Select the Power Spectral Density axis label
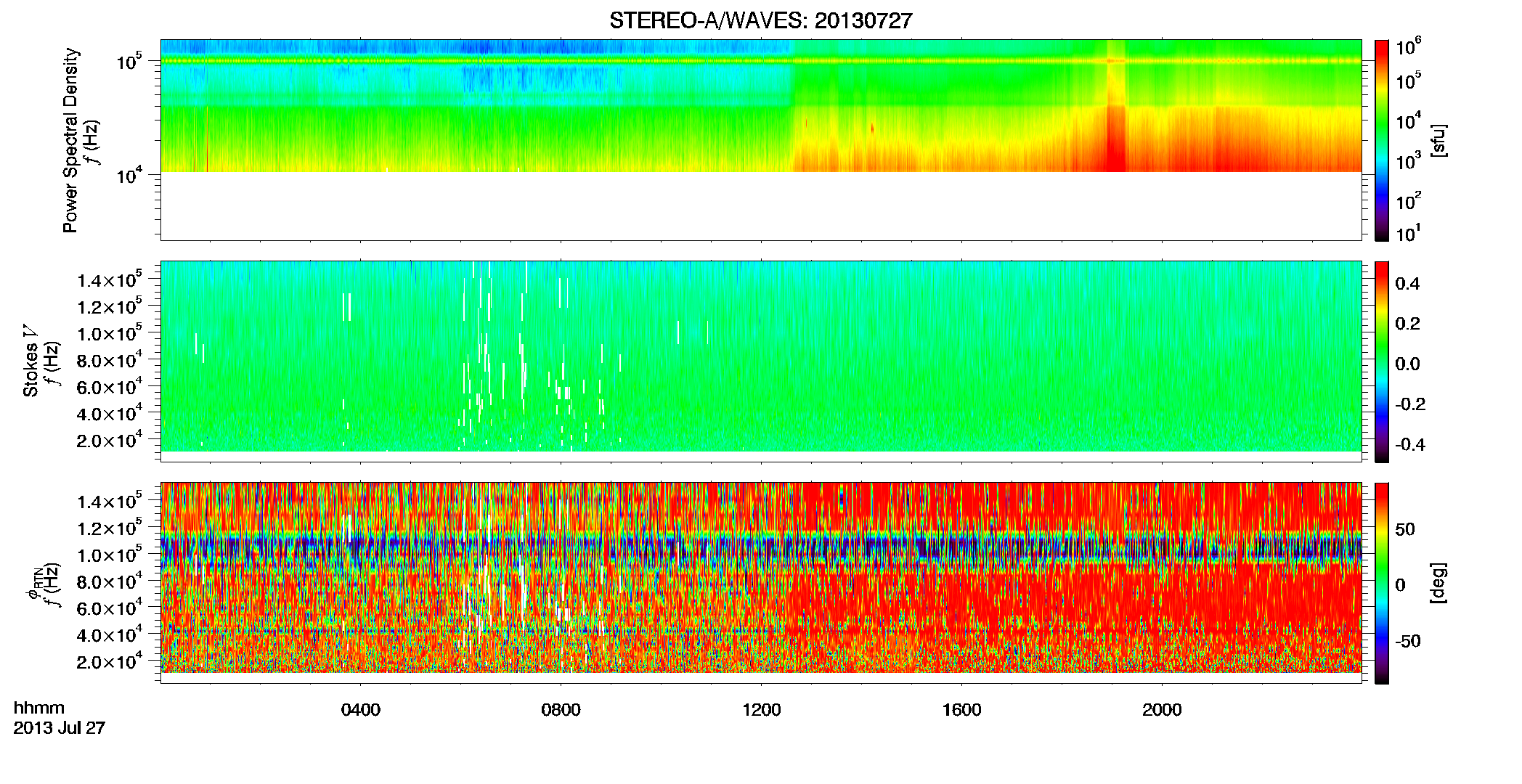 70,140
